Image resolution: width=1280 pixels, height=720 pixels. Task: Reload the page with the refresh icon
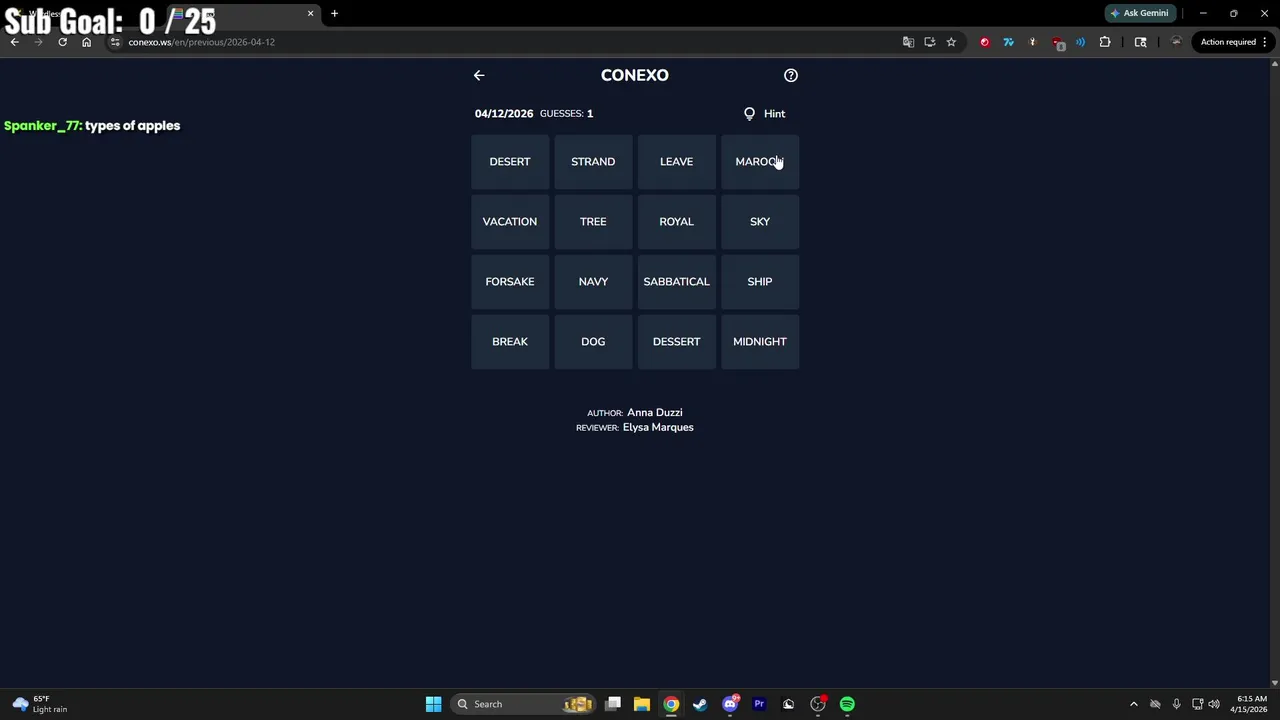tap(62, 42)
